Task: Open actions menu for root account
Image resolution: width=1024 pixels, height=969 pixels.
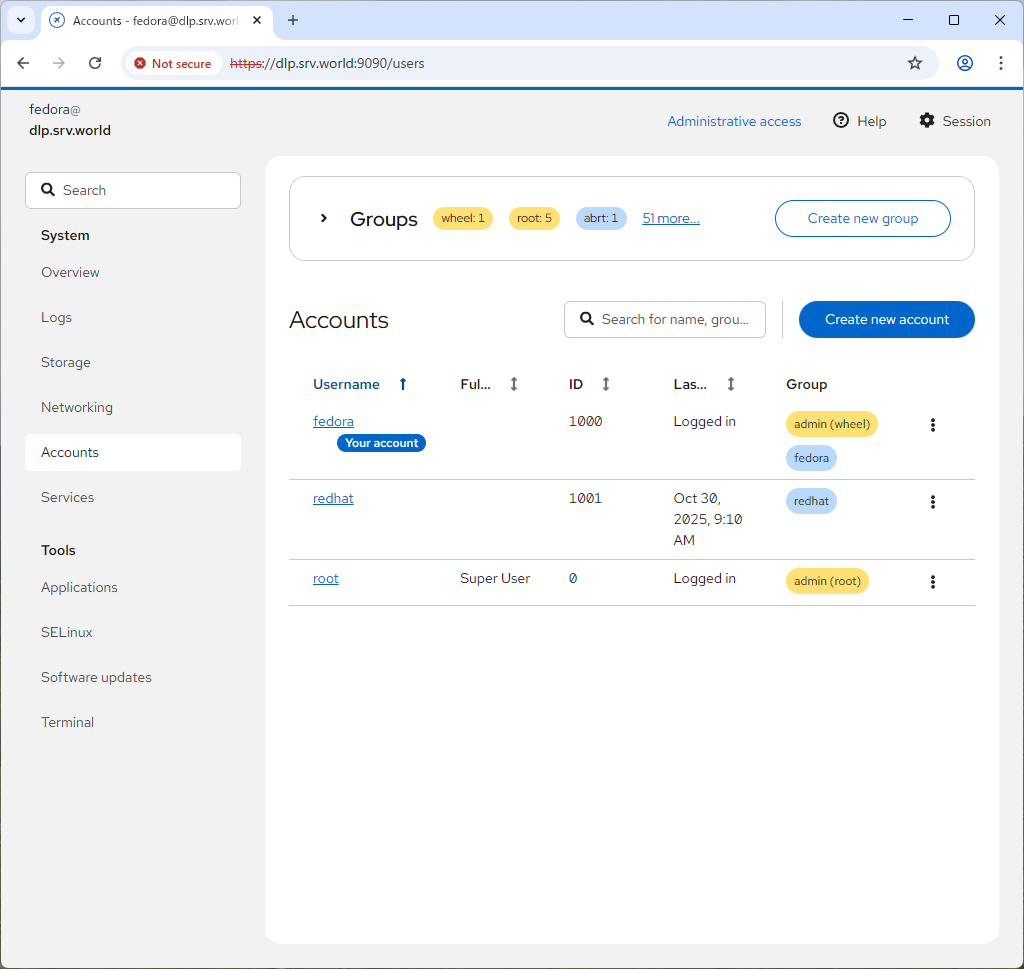Action: [x=932, y=582]
